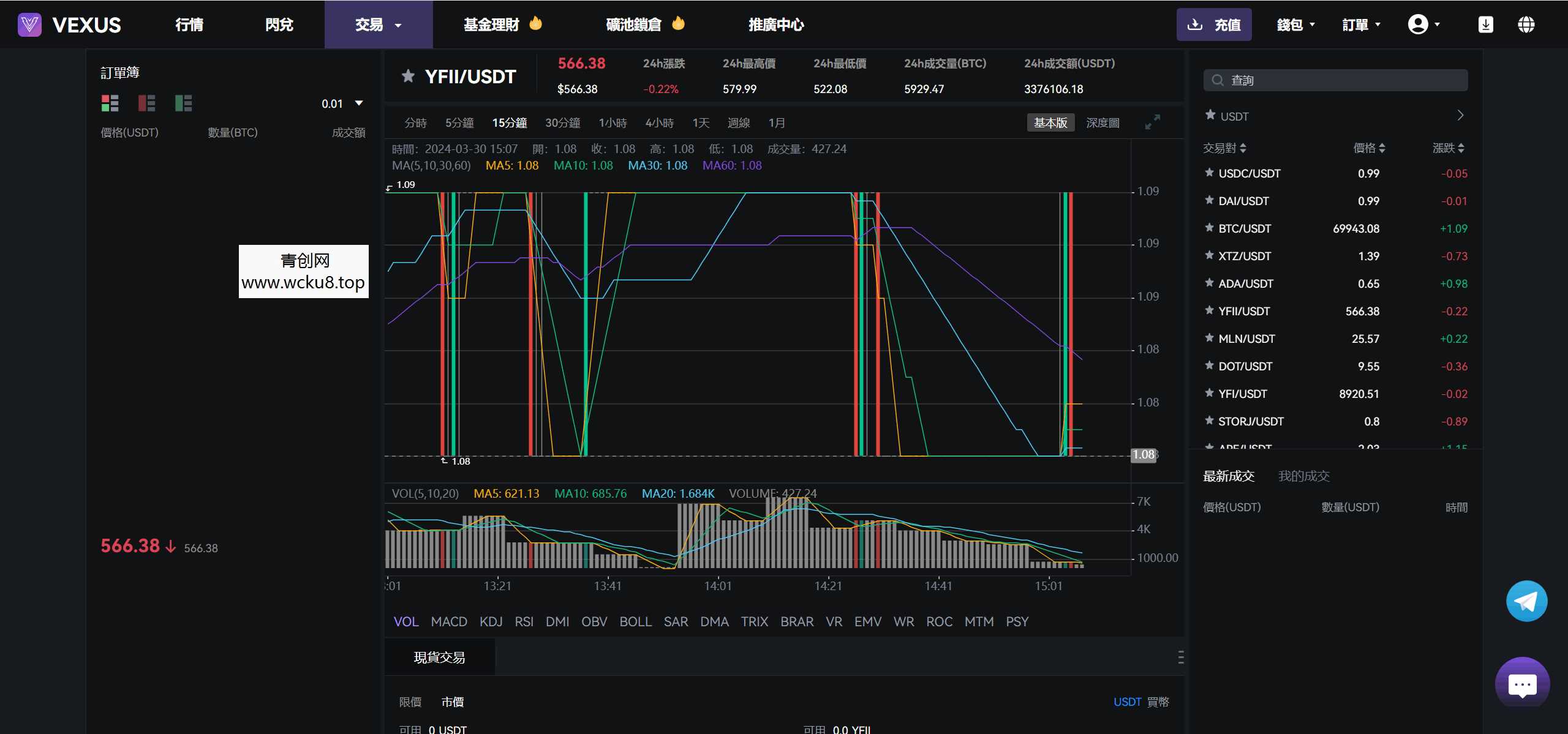Switch chart to 深度圖 mode
This screenshot has height=734, width=1568.
pos(1102,122)
